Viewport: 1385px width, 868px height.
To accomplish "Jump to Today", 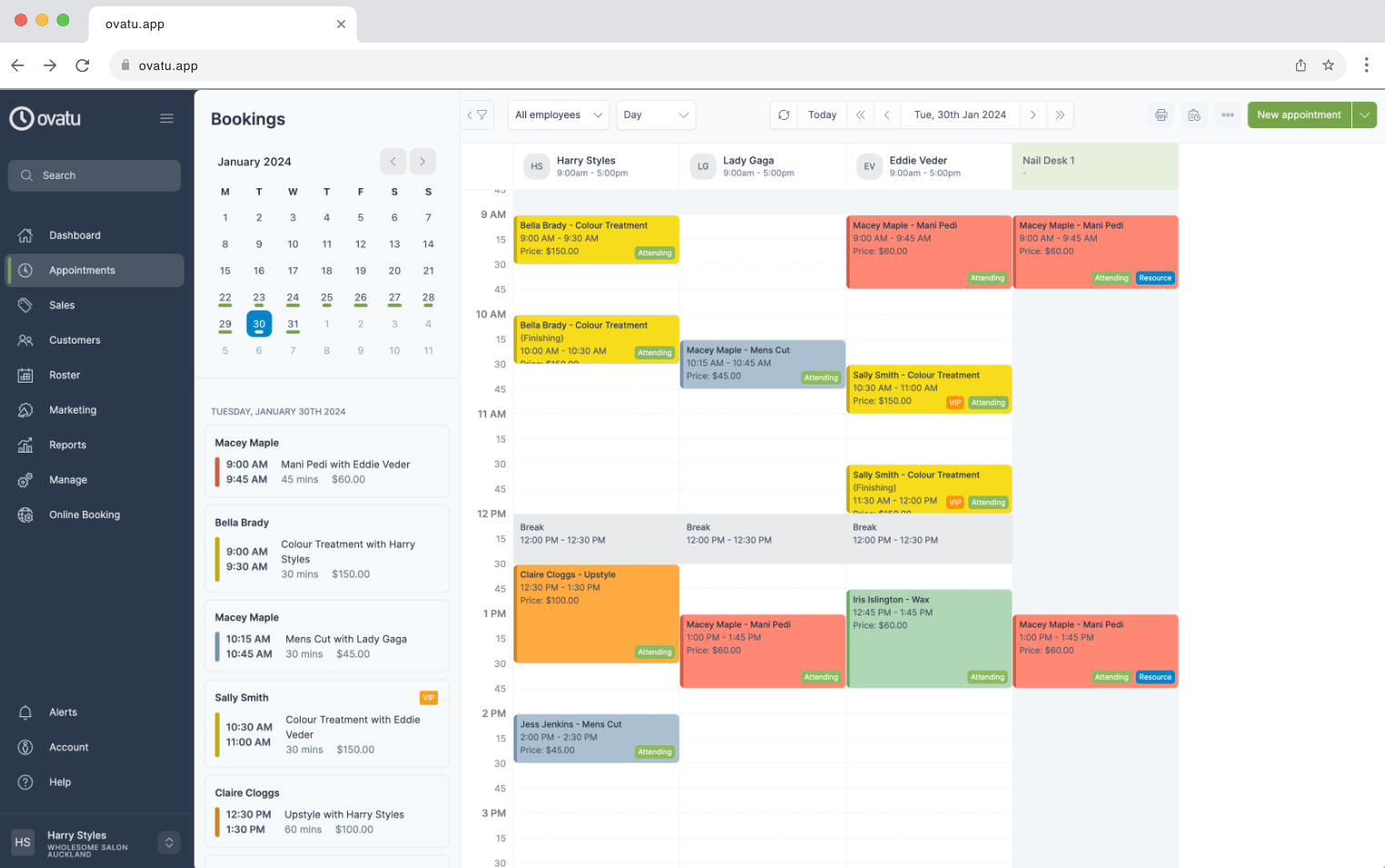I will point(822,115).
